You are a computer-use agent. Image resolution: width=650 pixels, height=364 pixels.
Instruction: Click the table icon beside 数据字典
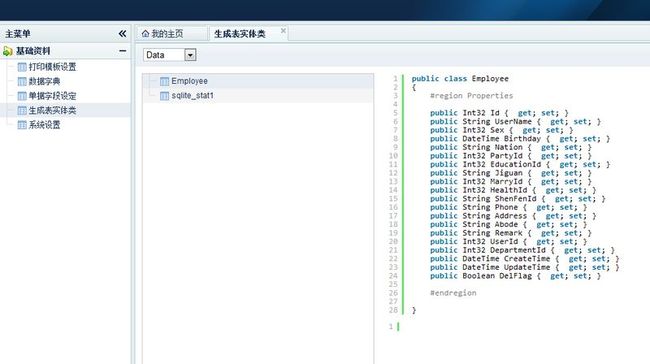(22, 81)
